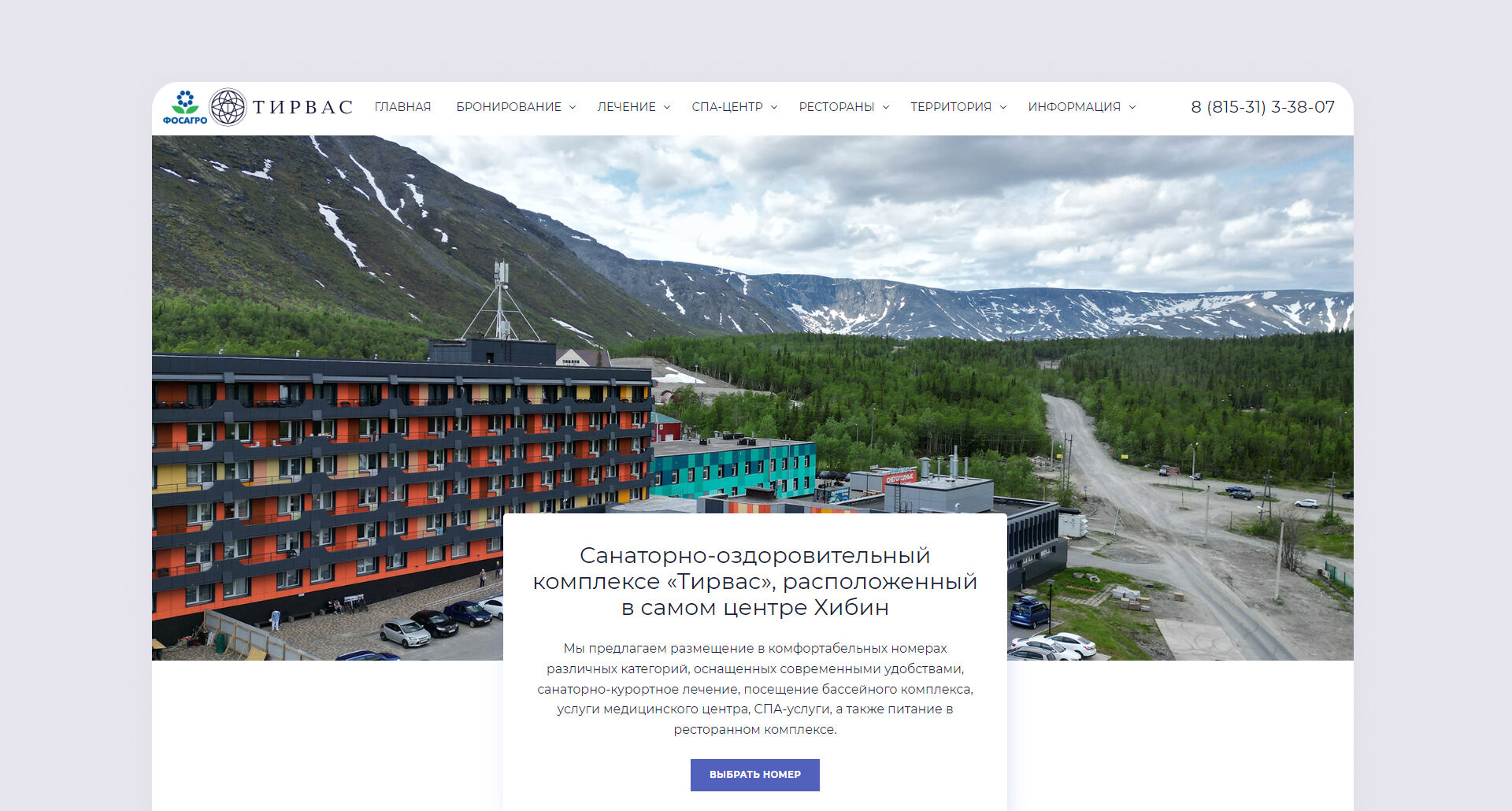Image resolution: width=1512 pixels, height=811 pixels.
Task: Expand the Лечение dropdown chevron
Action: 667,107
